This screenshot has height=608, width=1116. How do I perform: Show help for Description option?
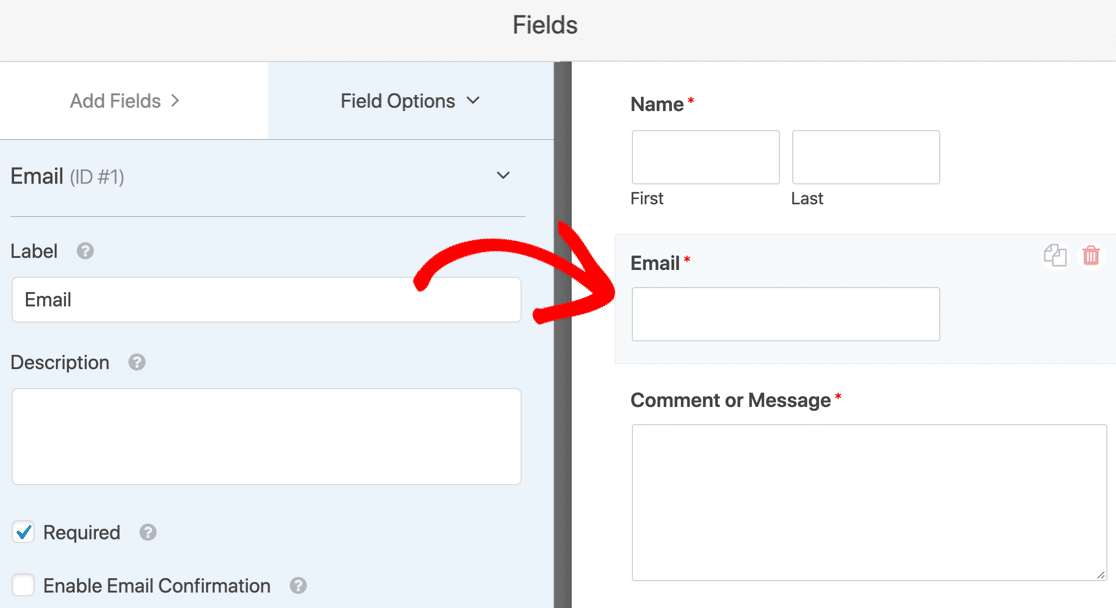pyautogui.click(x=137, y=362)
